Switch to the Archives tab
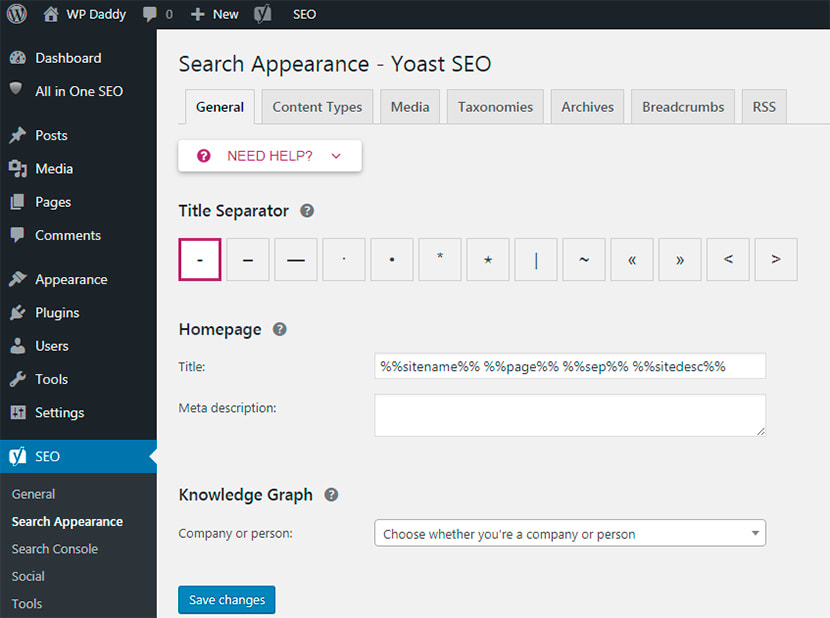Screen dimensions: 830x618 [x=587, y=107]
